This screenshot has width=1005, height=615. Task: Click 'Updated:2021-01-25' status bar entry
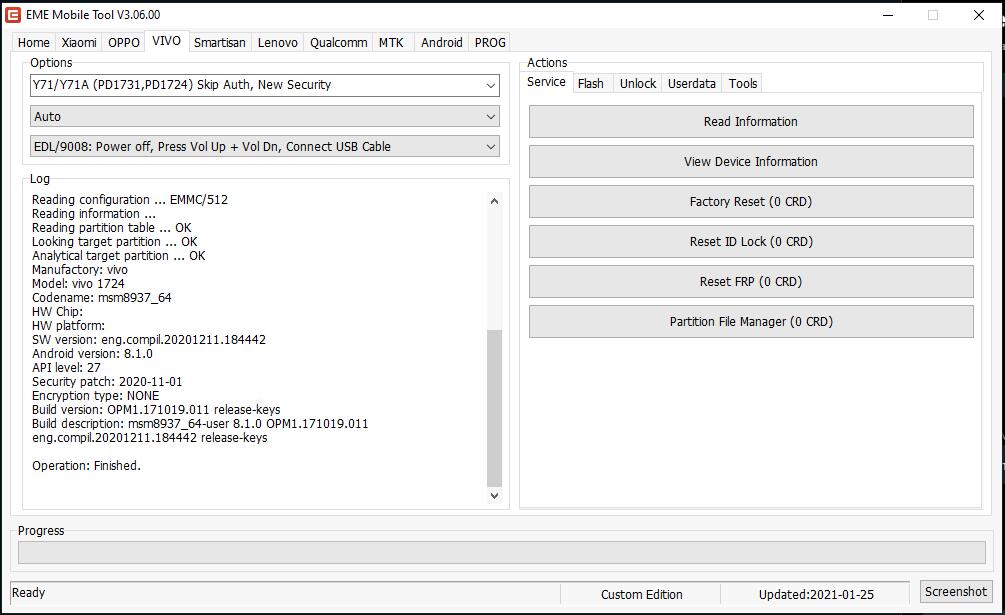pos(816,594)
